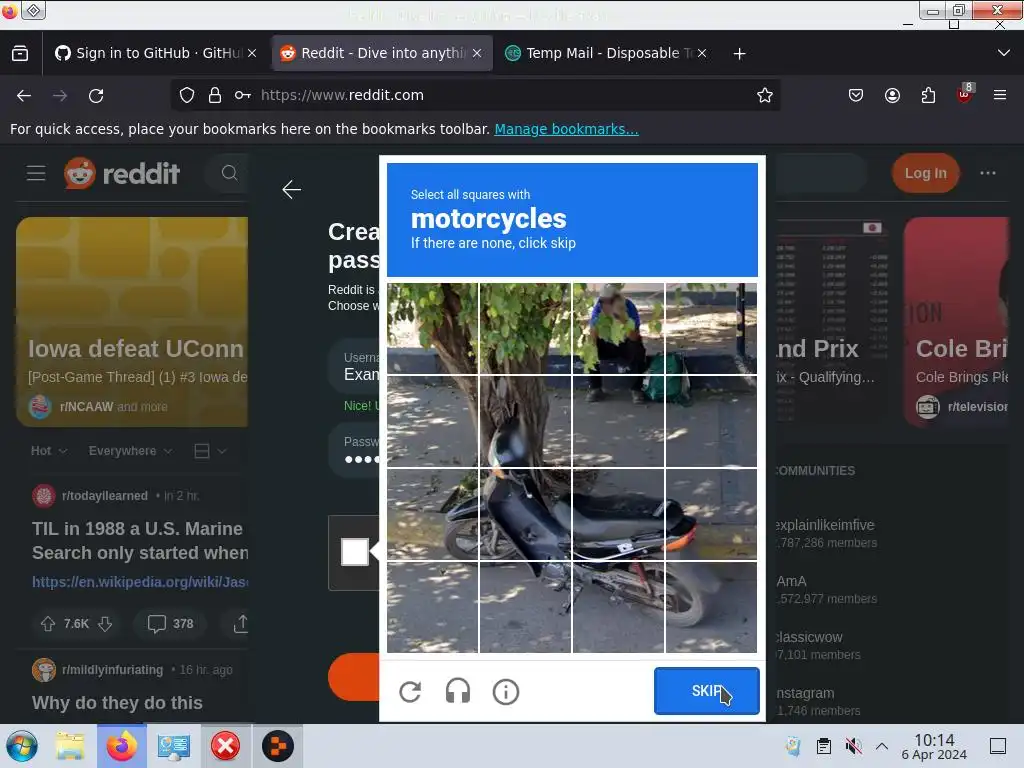Screen dimensions: 1024x768
Task: Downvote the TIL post
Action: coord(105,624)
